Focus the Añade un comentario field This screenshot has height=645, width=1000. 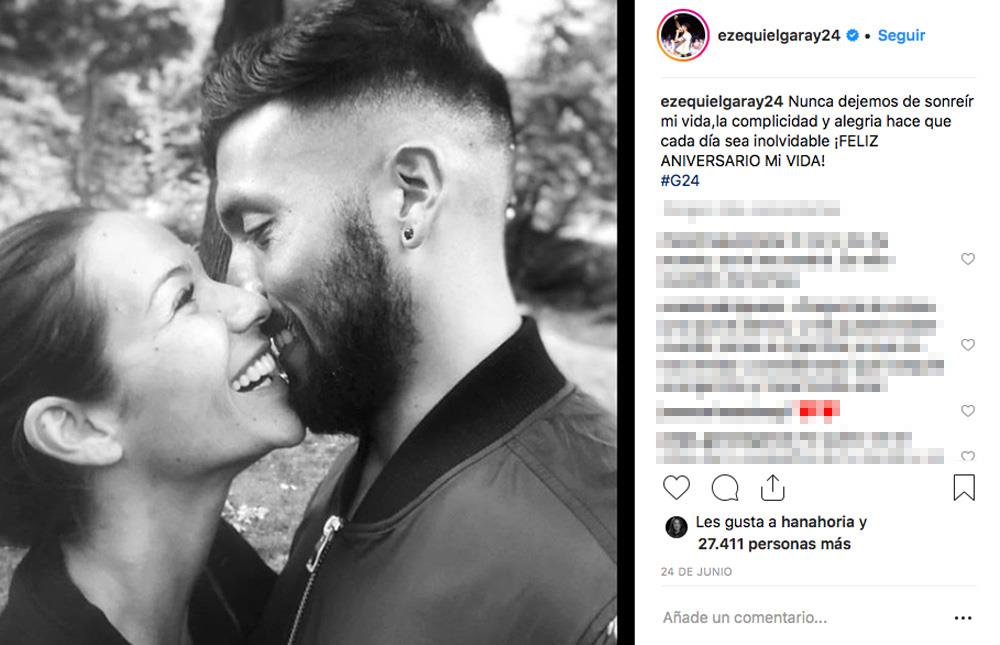(x=804, y=618)
